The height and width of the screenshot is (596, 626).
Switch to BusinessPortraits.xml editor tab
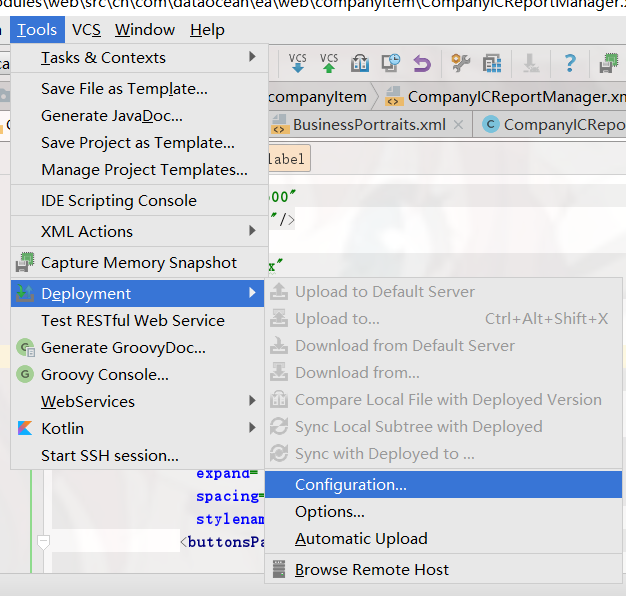click(x=369, y=125)
